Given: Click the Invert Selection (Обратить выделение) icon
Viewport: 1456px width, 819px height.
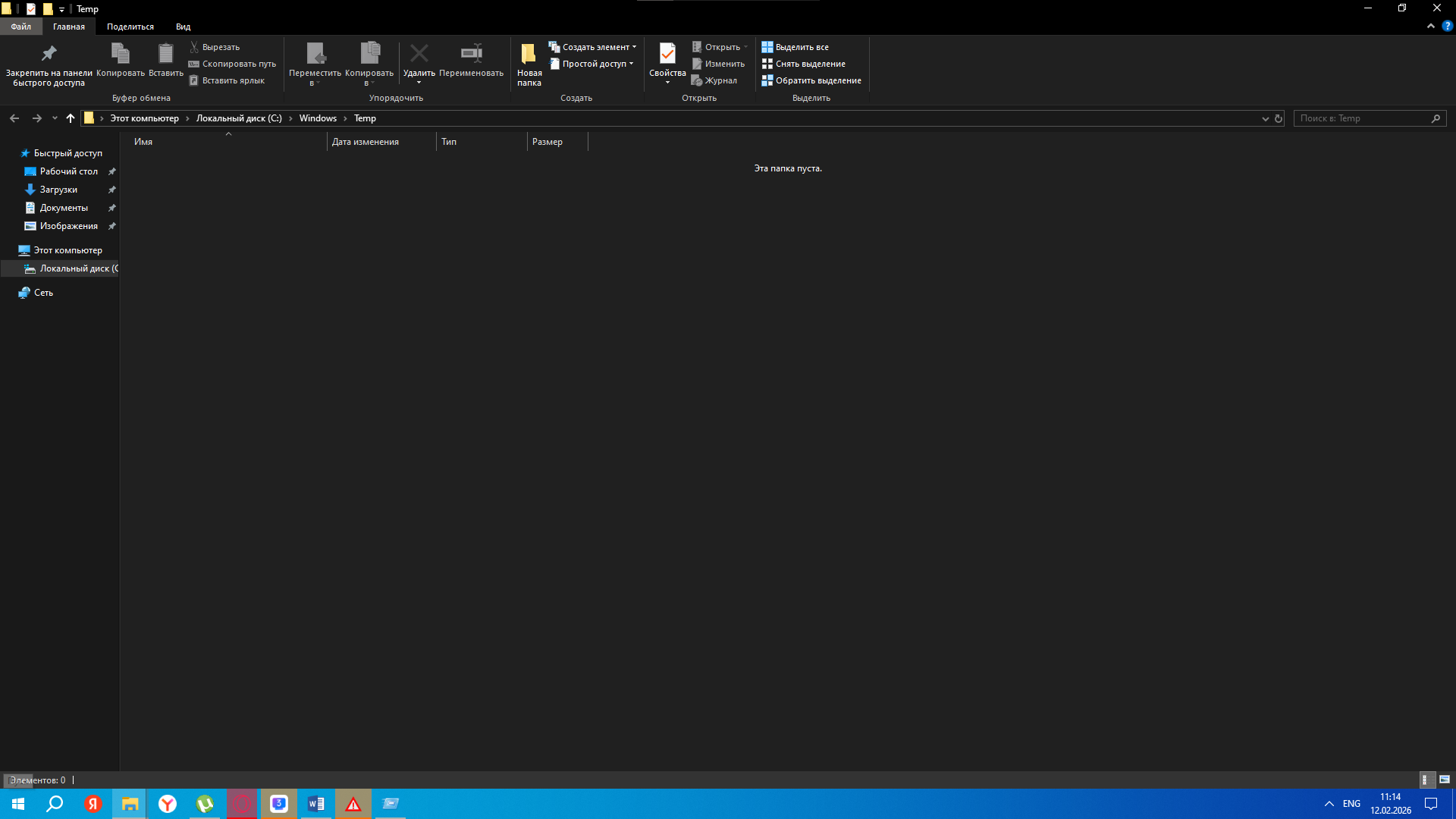Looking at the screenshot, I should pyautogui.click(x=767, y=80).
